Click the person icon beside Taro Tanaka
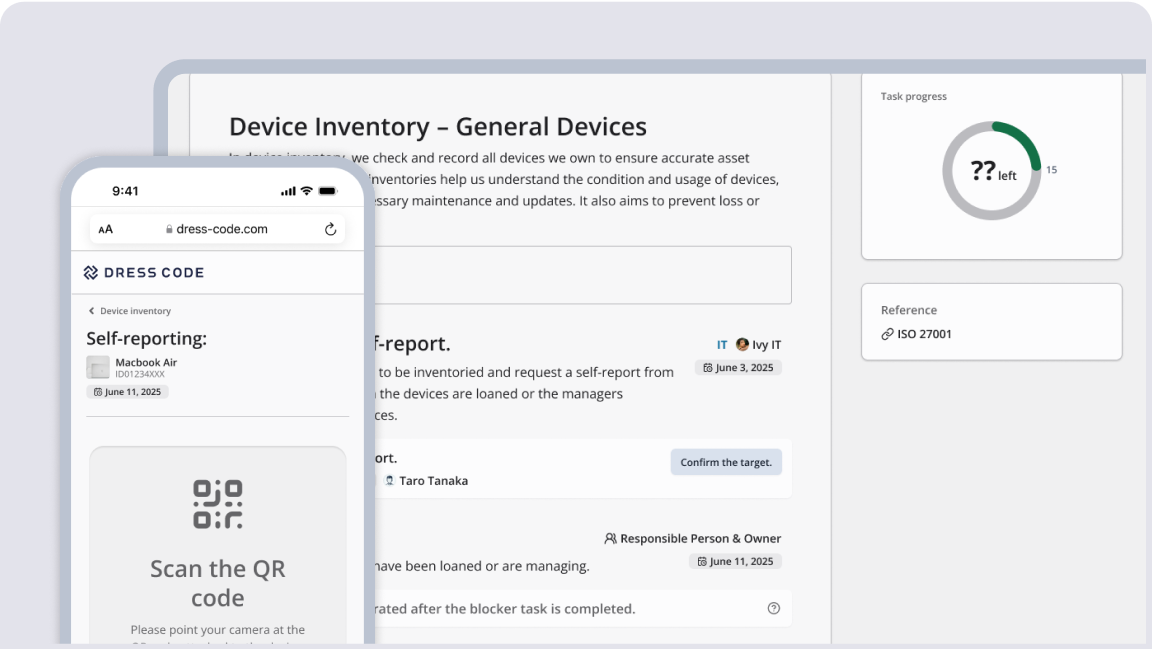 pyautogui.click(x=390, y=480)
